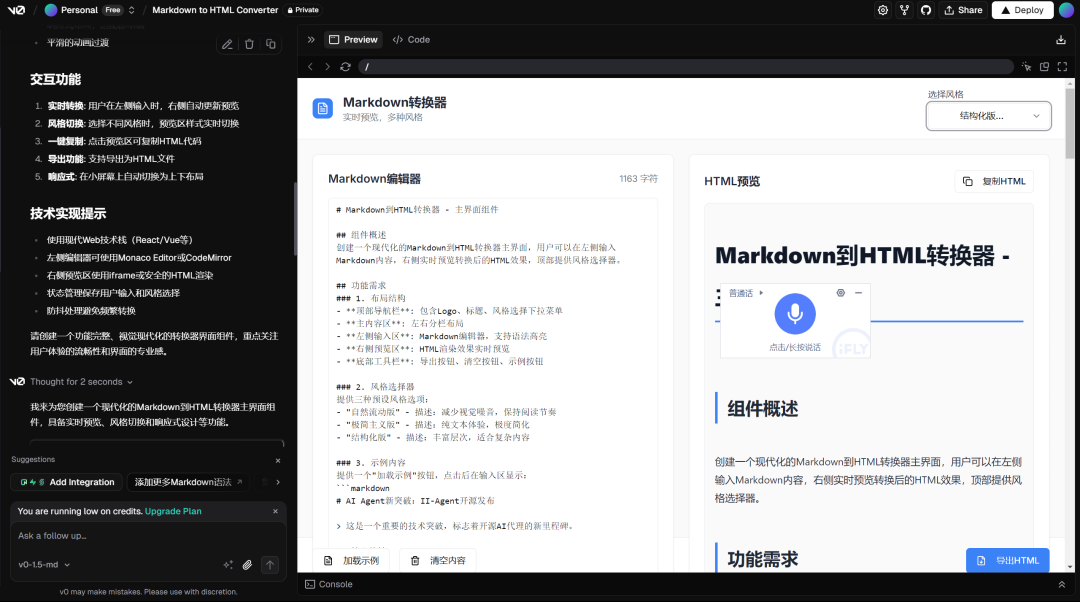Click the preview vertical scrollbar
This screenshot has width=1080, height=602.
point(1070,124)
